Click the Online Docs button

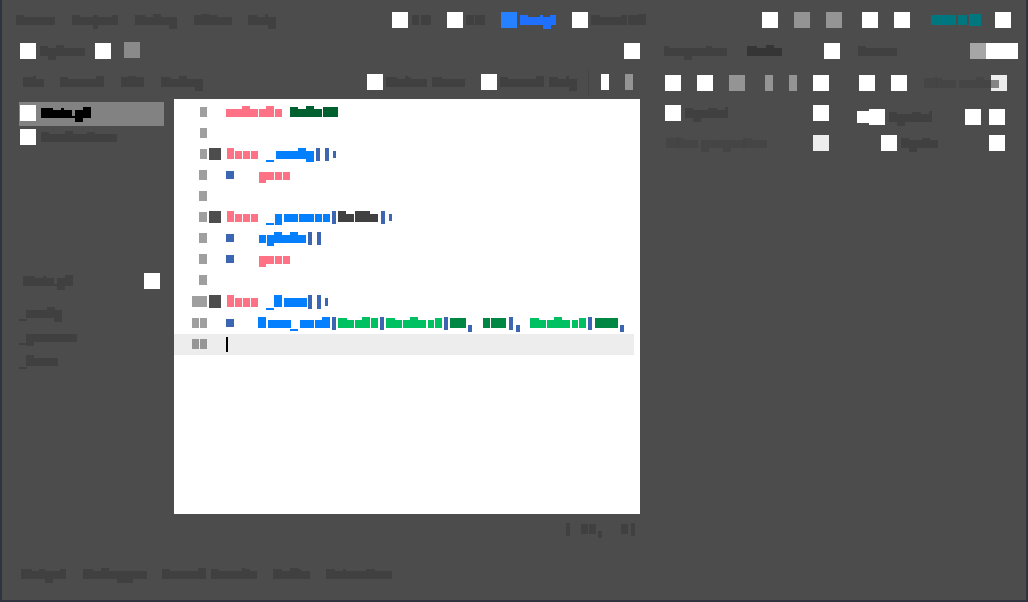[416, 82]
